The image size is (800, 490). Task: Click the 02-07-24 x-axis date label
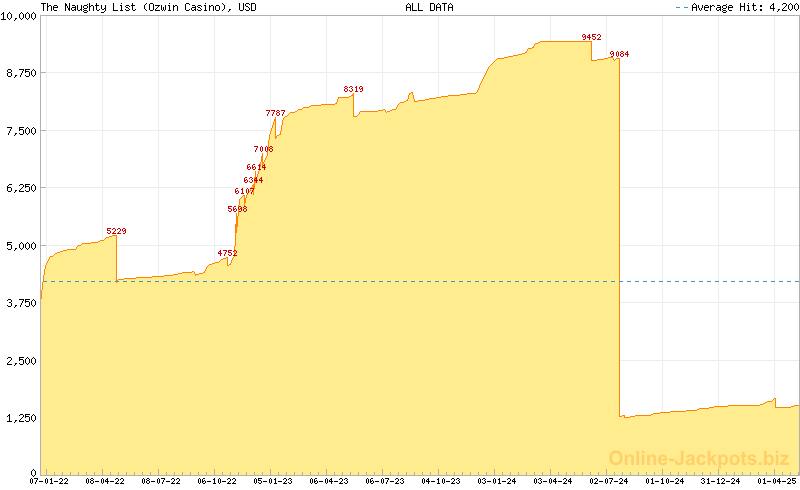608,481
